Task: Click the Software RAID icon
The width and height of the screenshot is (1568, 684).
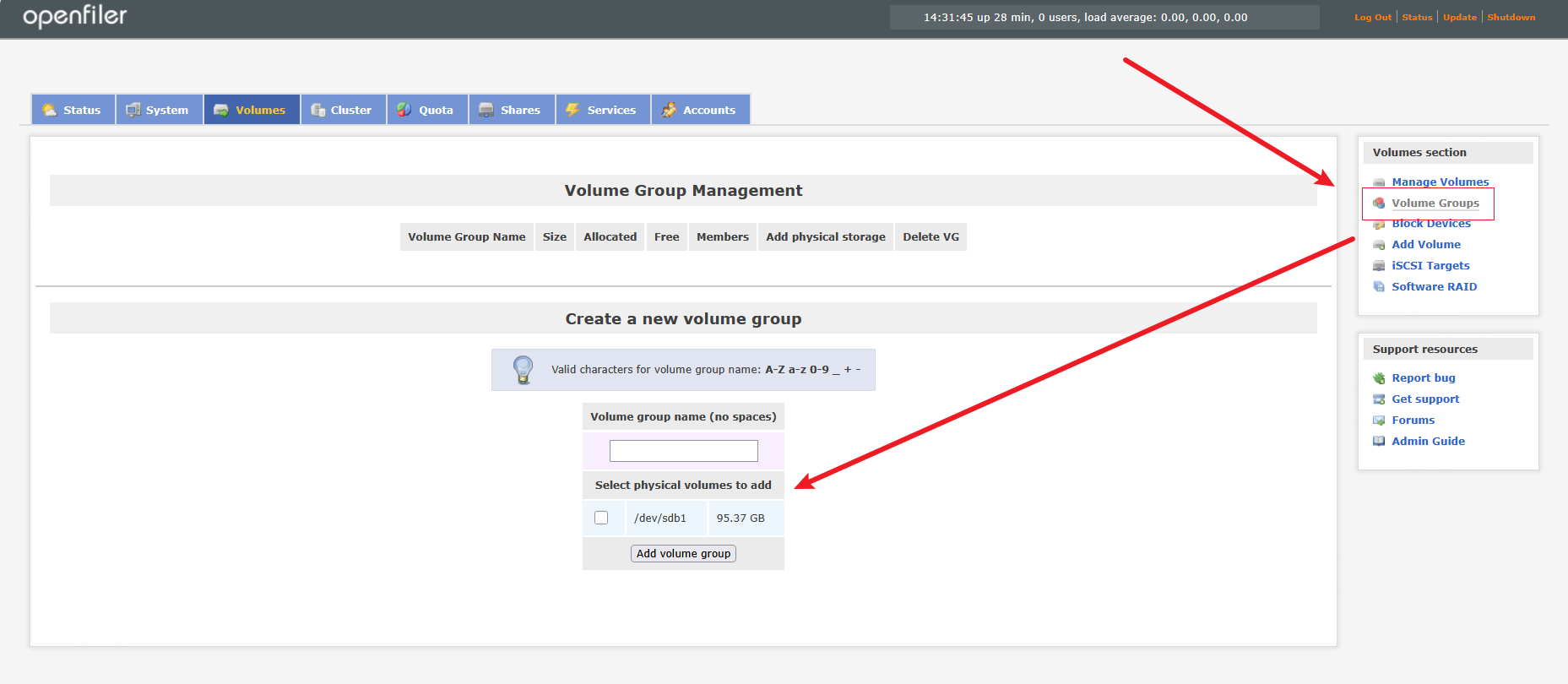Action: (x=1379, y=286)
